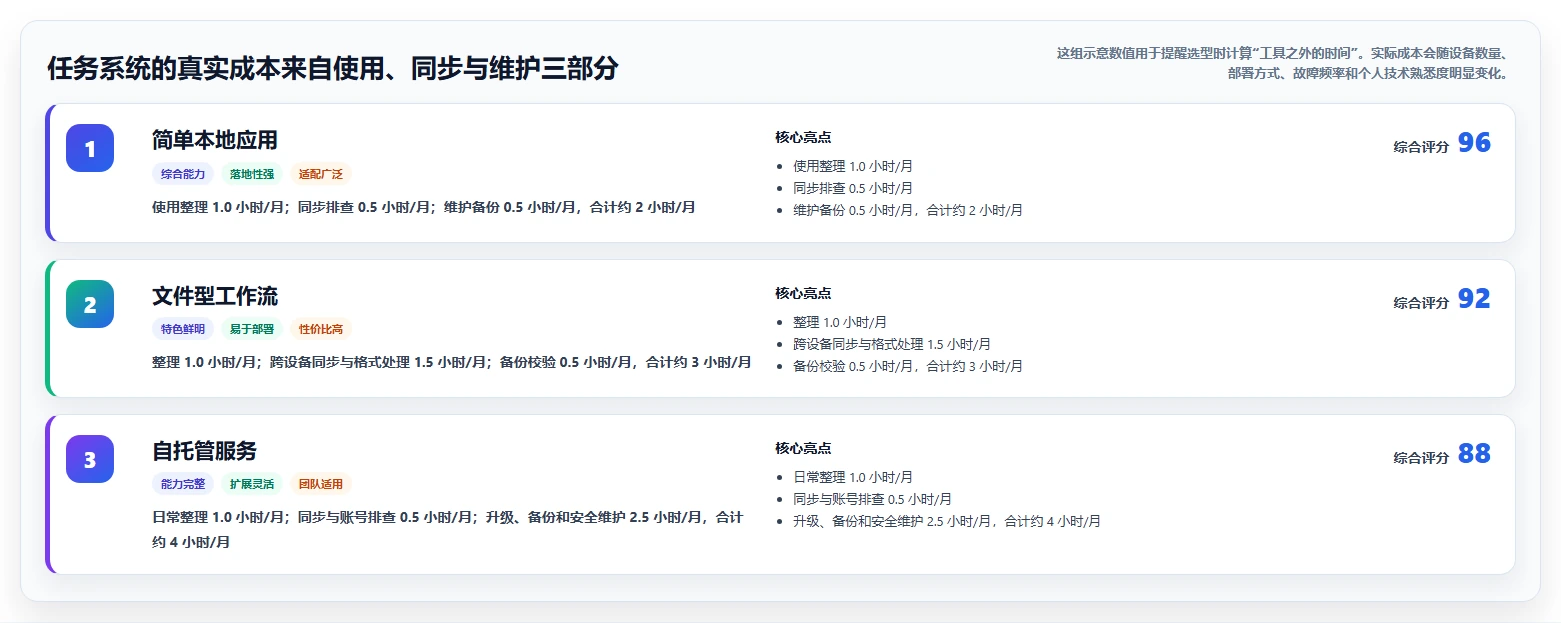Screen dimensions: 1561x623
Task: Click 核心亮点 heading in 文件型工作流 card
Action: pos(803,293)
